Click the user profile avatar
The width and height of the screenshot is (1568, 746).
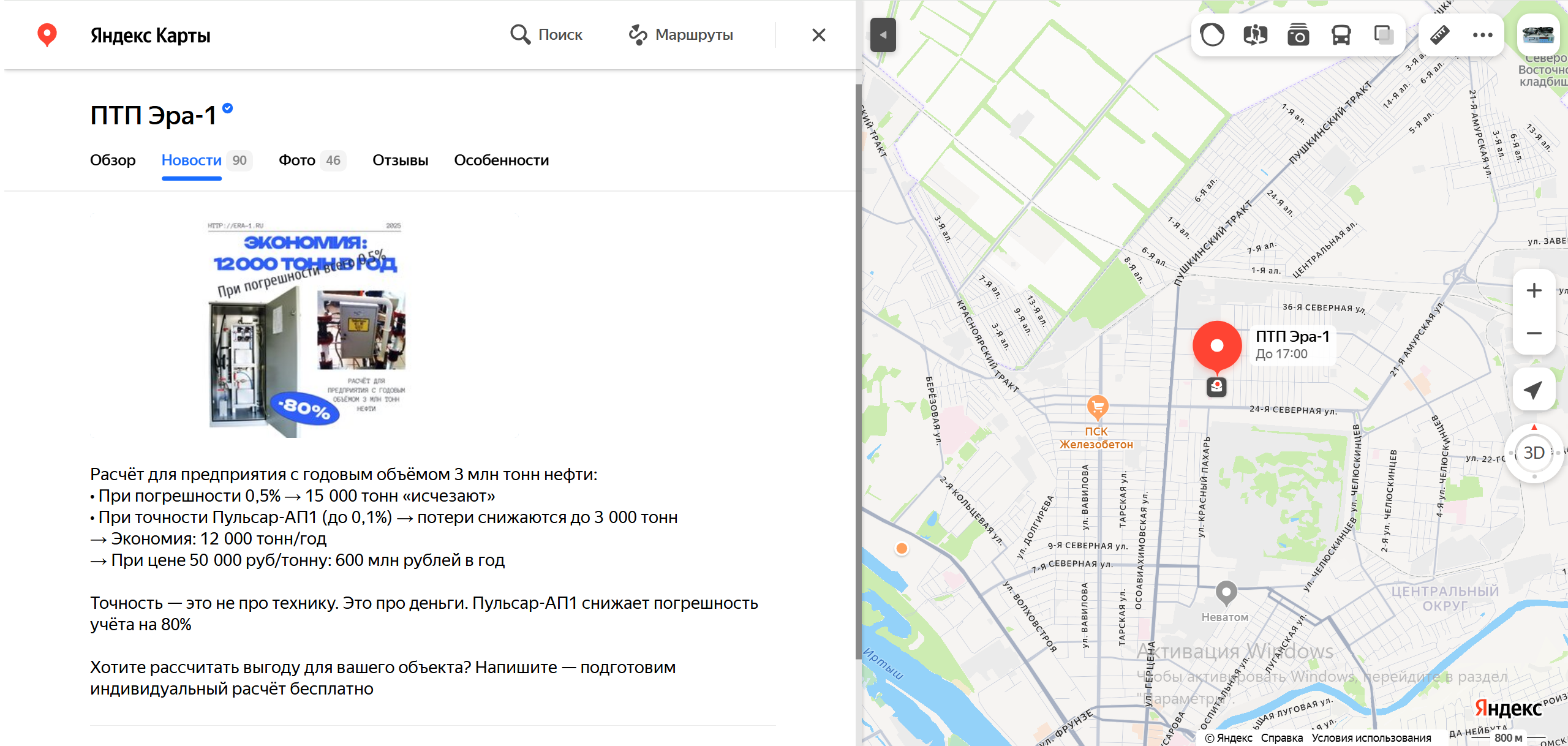coord(1538,35)
